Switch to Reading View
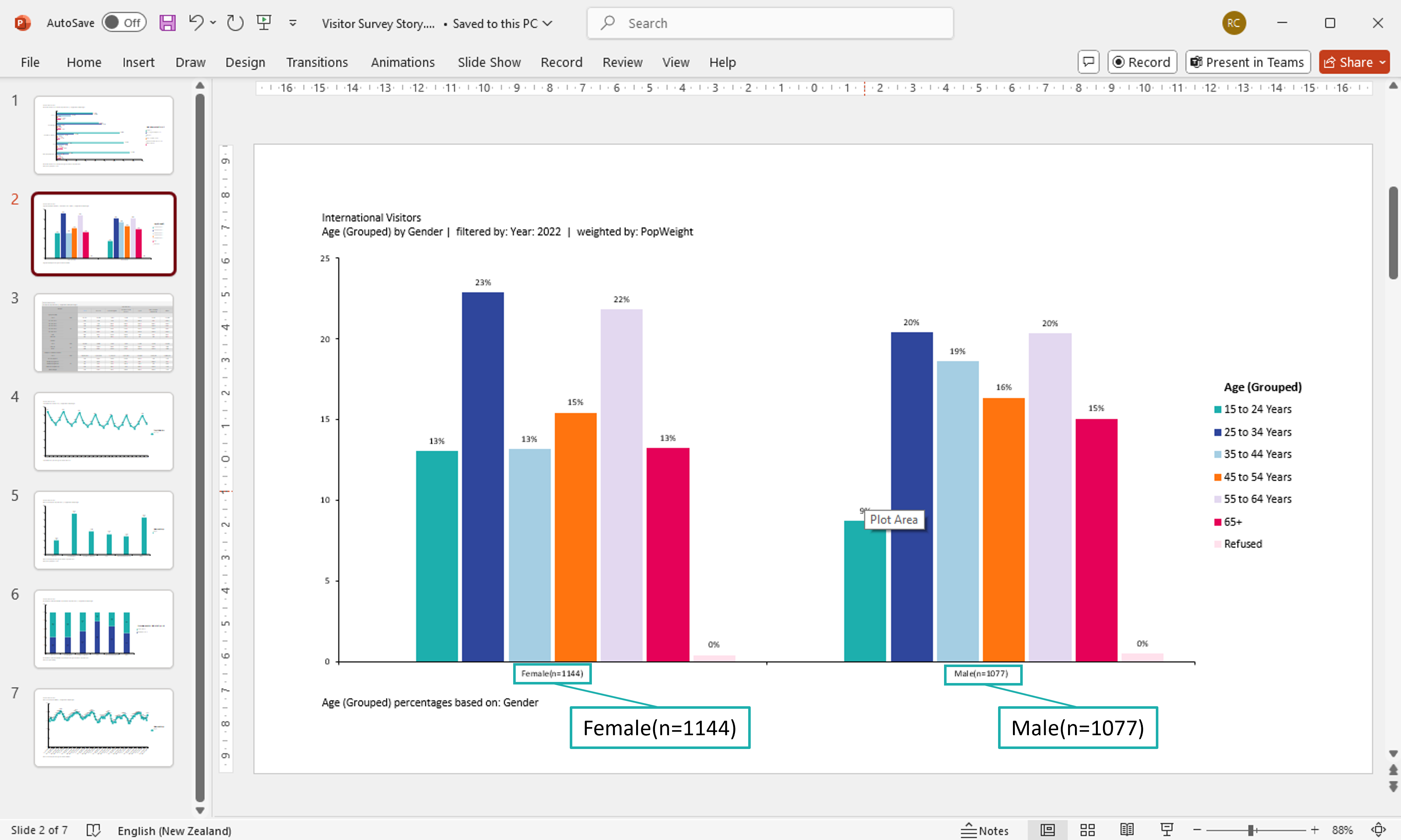 tap(1127, 830)
